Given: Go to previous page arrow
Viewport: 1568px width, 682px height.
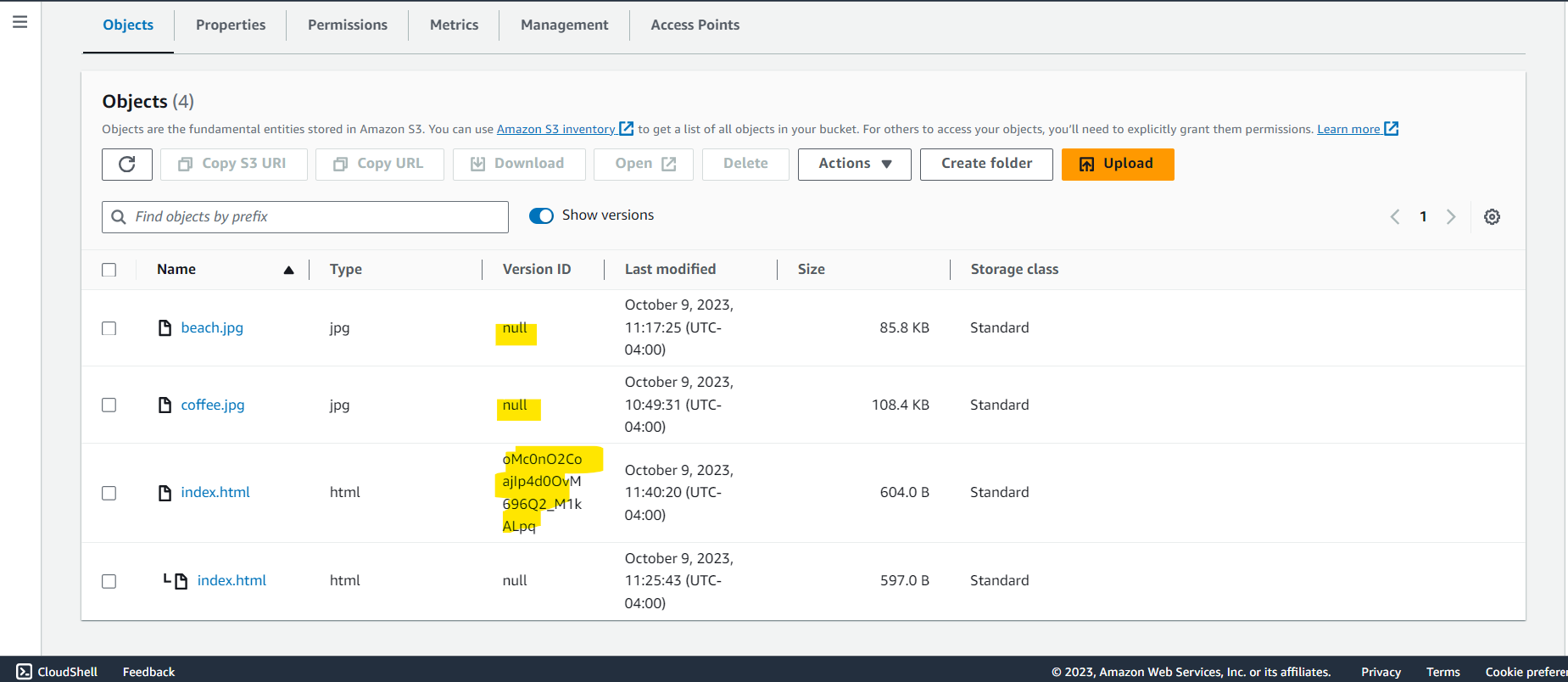Looking at the screenshot, I should point(1395,217).
